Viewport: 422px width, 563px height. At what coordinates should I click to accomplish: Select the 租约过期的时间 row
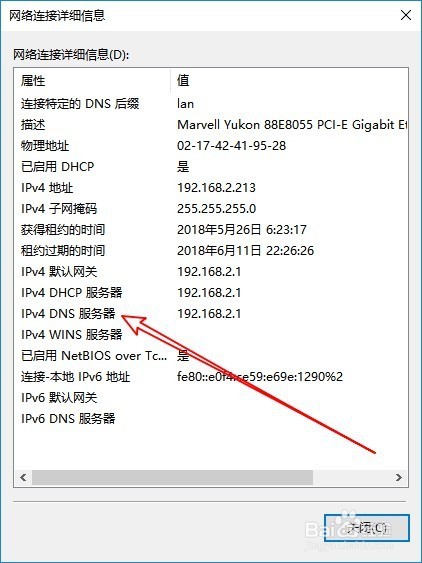(211, 251)
